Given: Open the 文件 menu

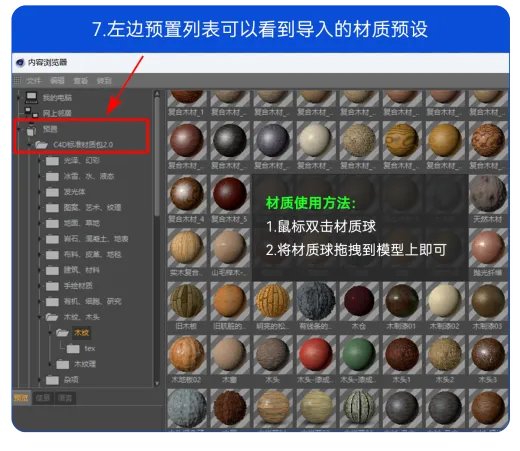Looking at the screenshot, I should (x=34, y=80).
